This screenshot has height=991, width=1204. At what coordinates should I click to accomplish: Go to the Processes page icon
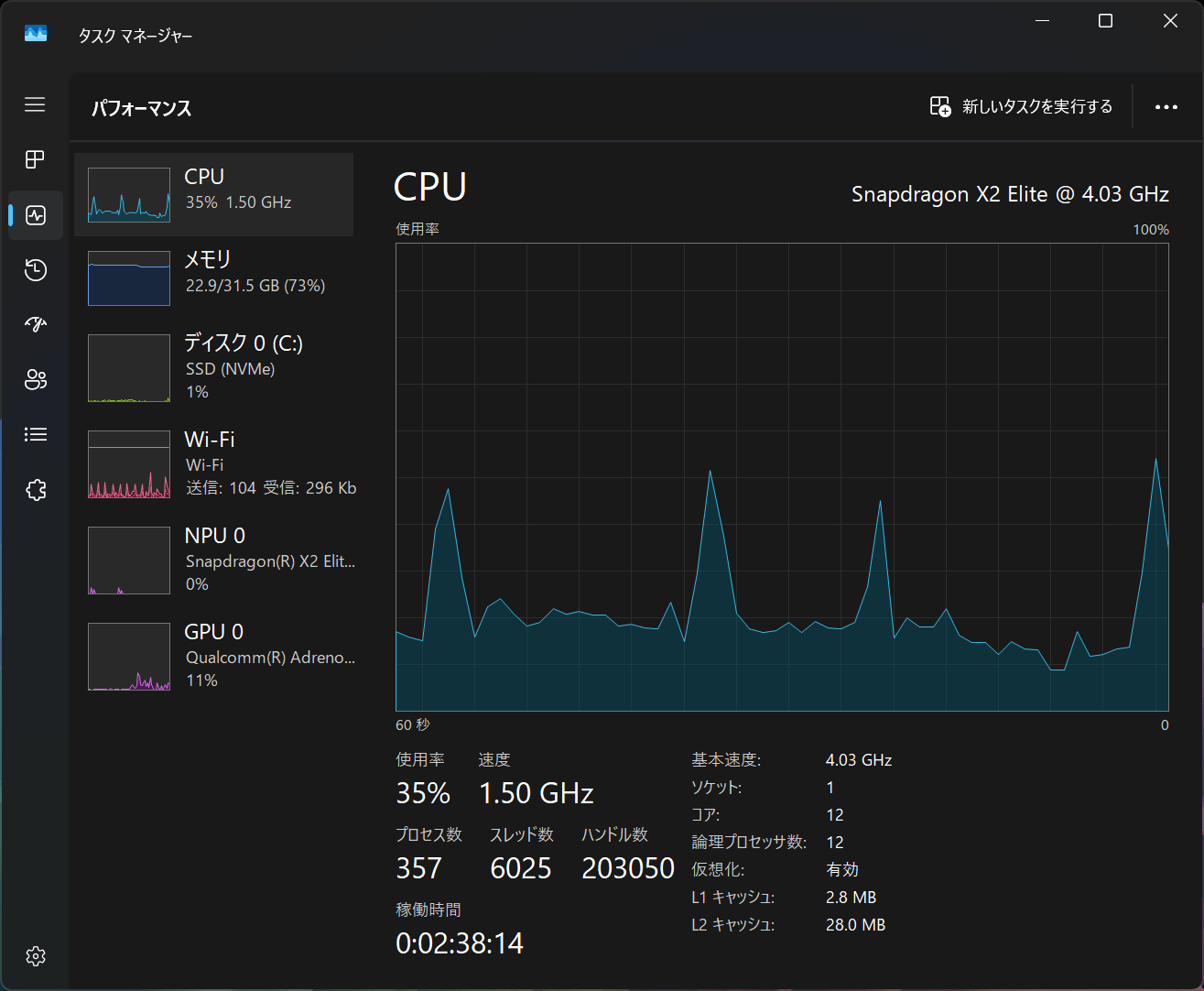point(35,159)
